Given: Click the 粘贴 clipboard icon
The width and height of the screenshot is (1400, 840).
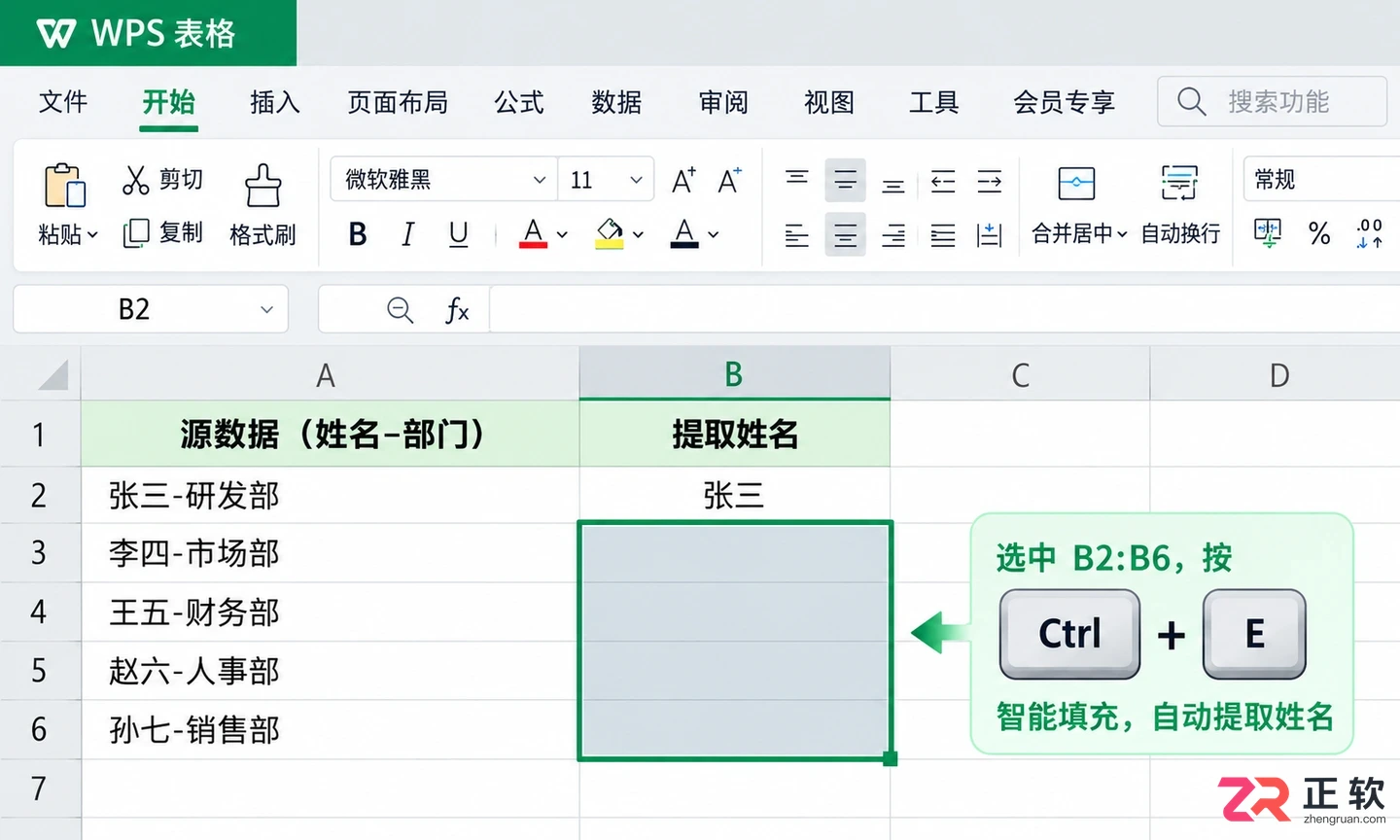Looking at the screenshot, I should coord(65,185).
